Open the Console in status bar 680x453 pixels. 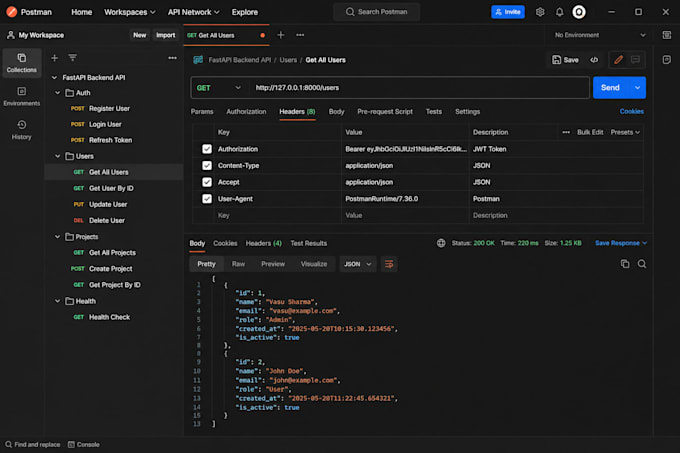pos(84,444)
